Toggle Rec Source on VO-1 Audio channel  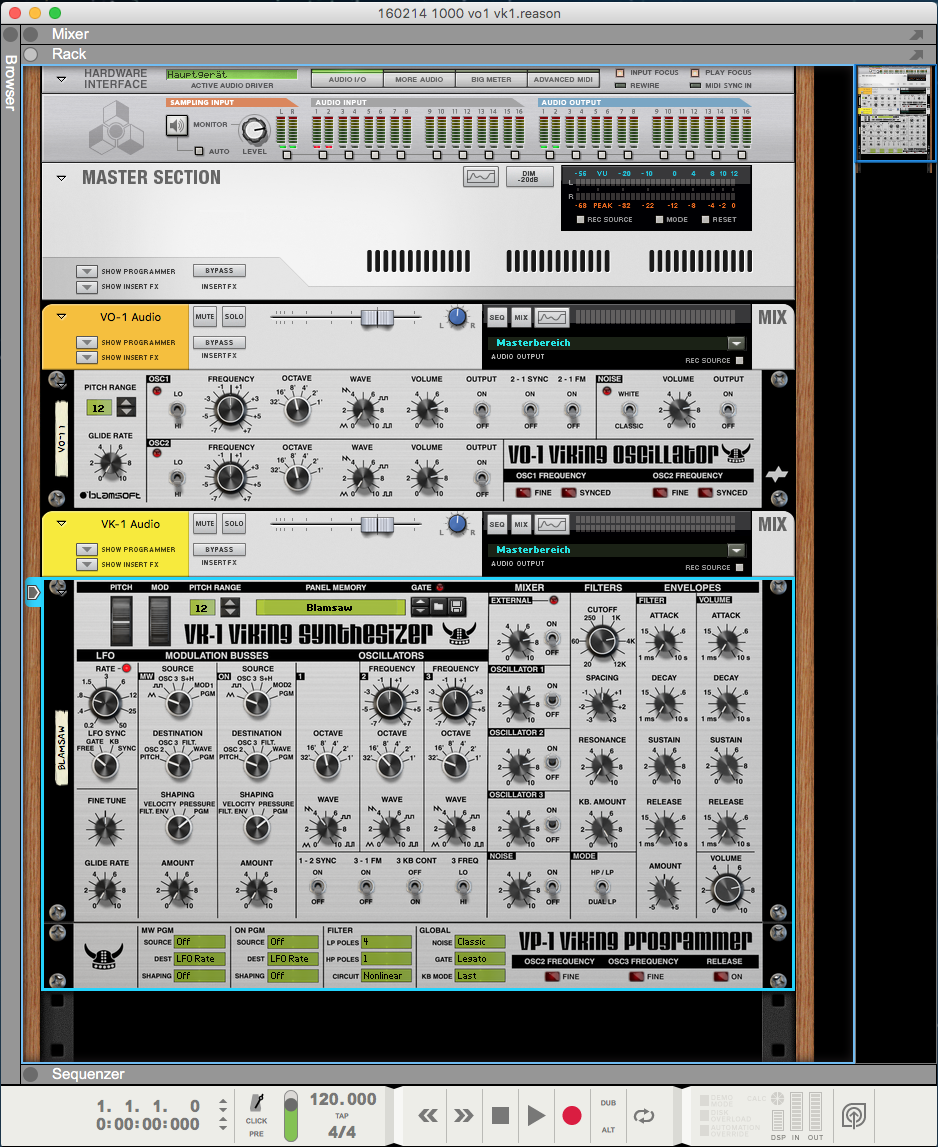pyautogui.click(x=739, y=361)
